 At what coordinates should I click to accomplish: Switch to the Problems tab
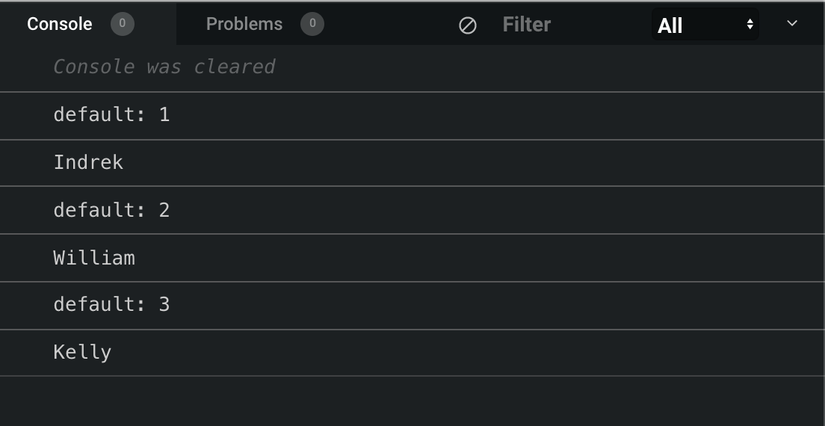click(x=244, y=24)
